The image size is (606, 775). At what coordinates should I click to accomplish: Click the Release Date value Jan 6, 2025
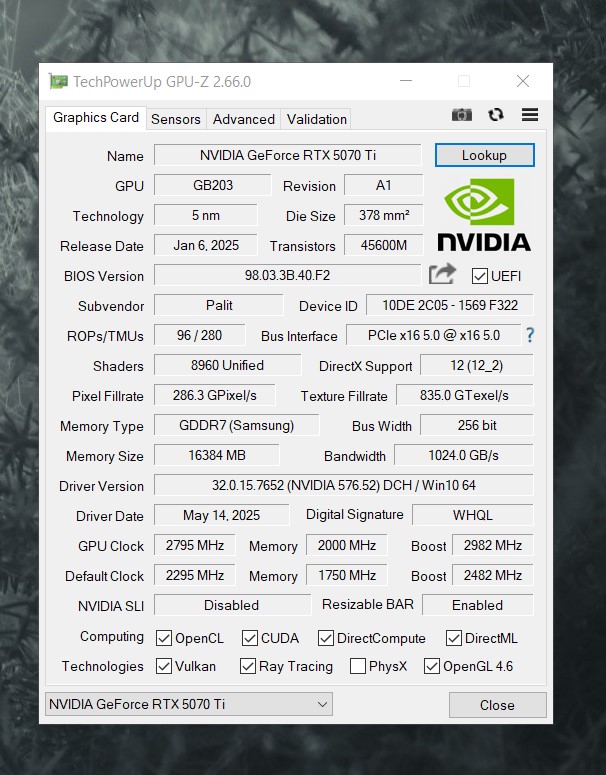click(206, 246)
